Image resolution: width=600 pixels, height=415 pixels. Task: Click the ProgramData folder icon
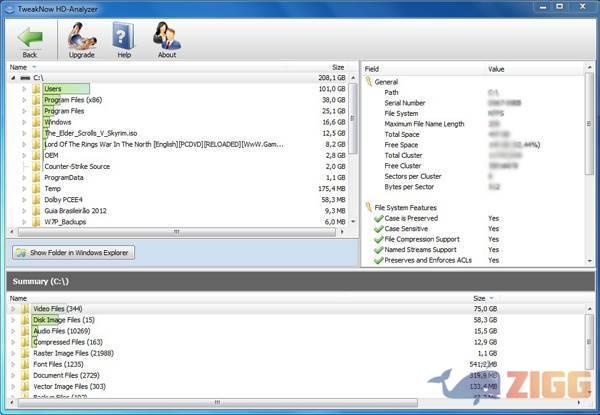[x=36, y=178]
